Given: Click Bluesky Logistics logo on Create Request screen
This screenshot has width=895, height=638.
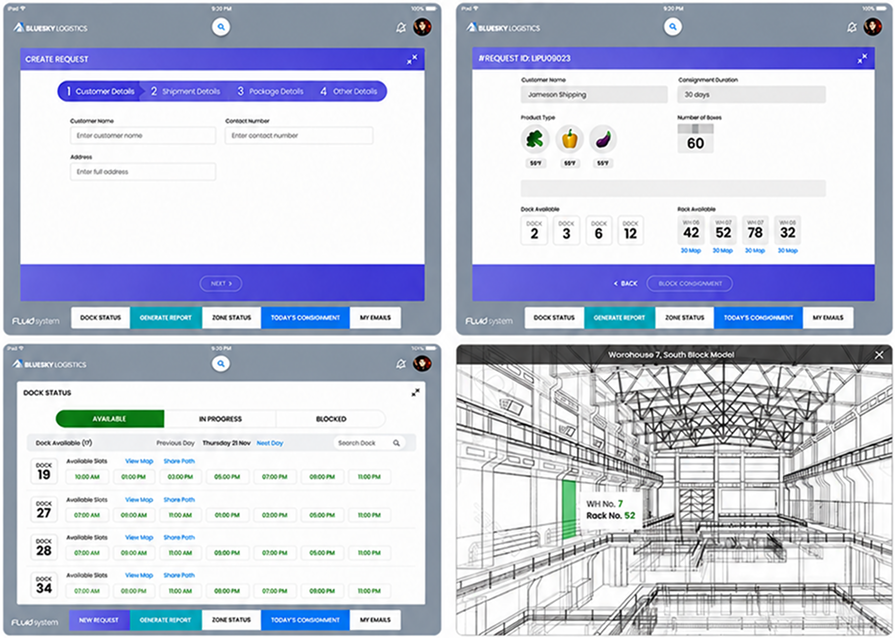Looking at the screenshot, I should coord(51,27).
